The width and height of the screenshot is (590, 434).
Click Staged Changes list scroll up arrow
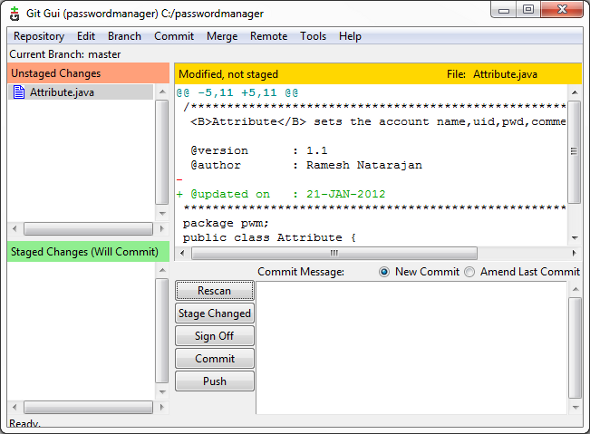click(x=162, y=270)
